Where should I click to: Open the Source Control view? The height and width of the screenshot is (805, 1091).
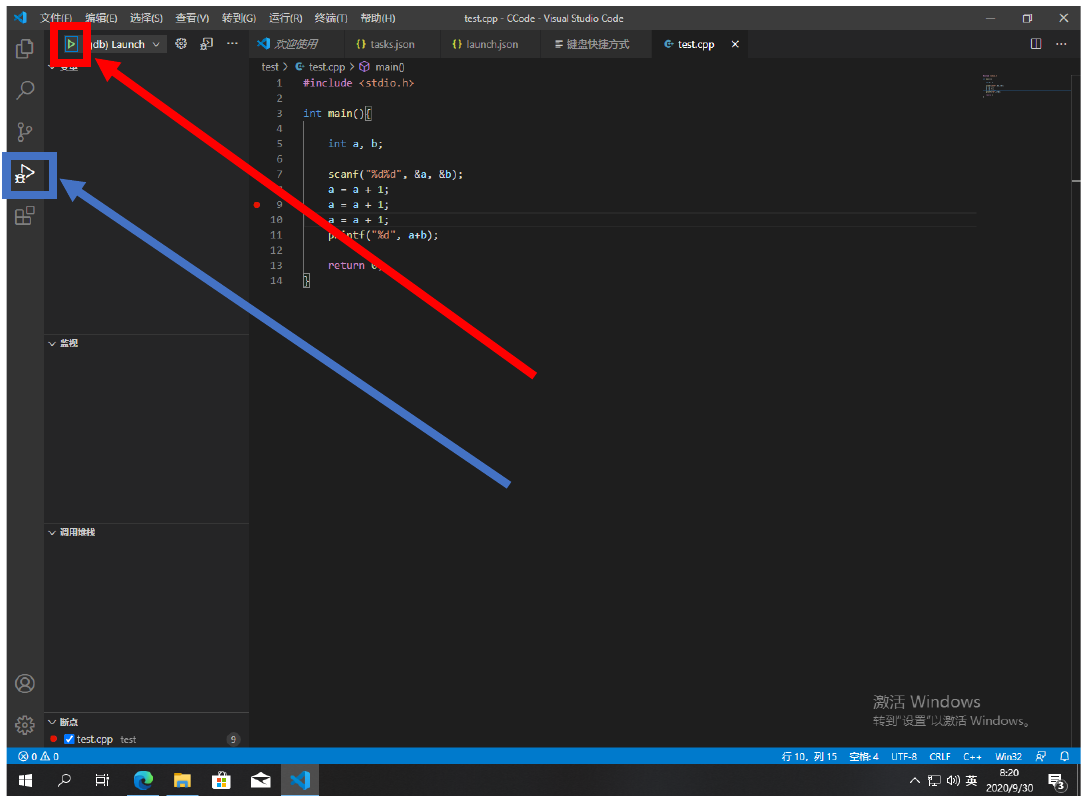pyautogui.click(x=25, y=132)
